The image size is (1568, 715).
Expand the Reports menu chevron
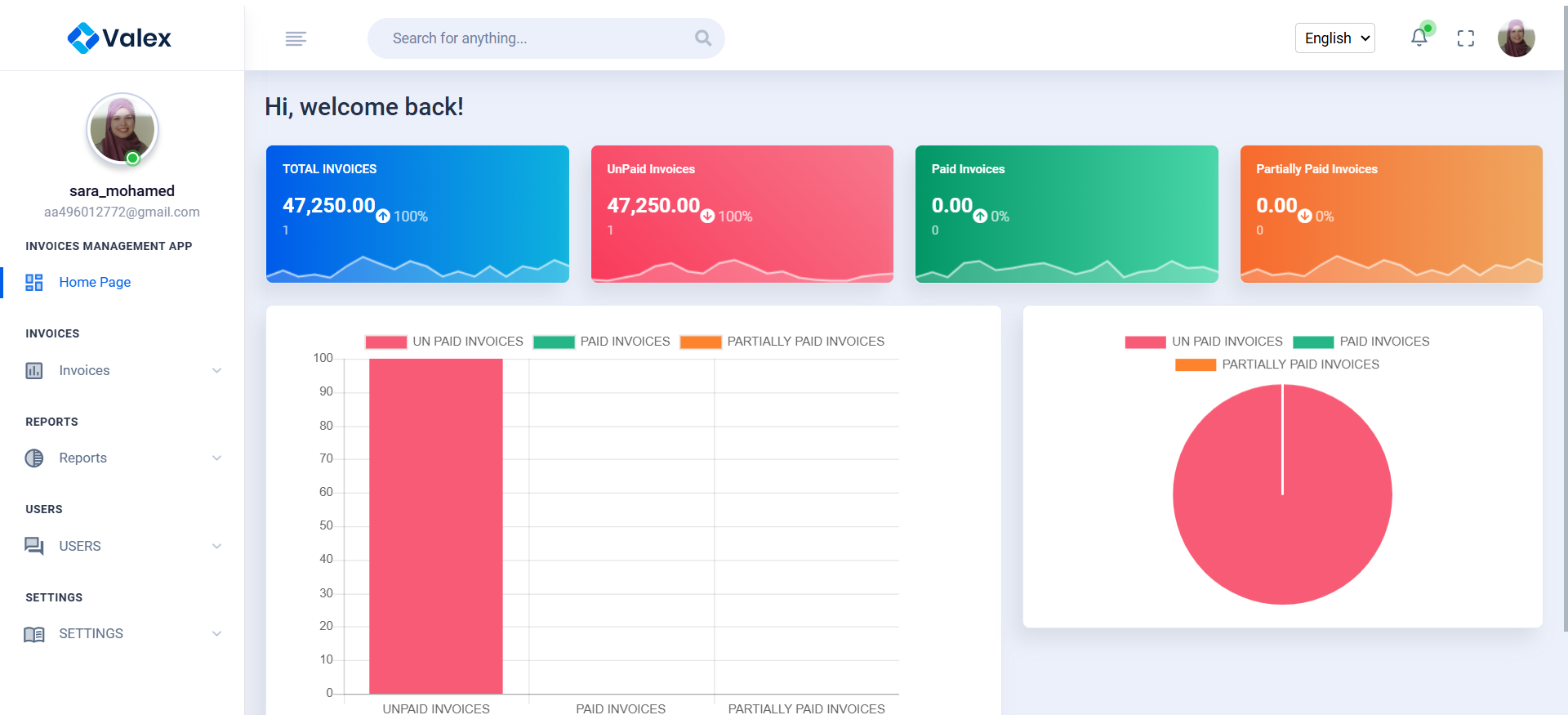[x=217, y=458]
